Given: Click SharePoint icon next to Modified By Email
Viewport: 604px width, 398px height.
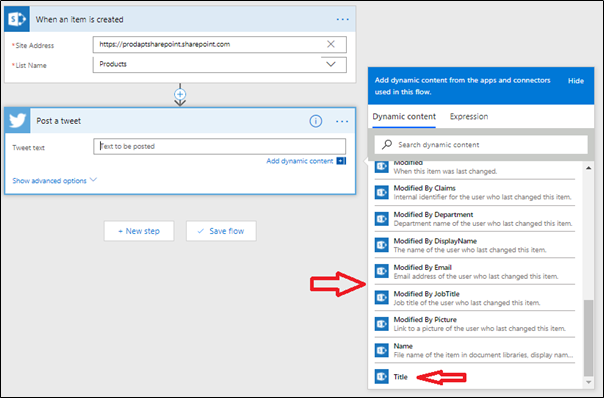Looking at the screenshot, I should pyautogui.click(x=382, y=271).
